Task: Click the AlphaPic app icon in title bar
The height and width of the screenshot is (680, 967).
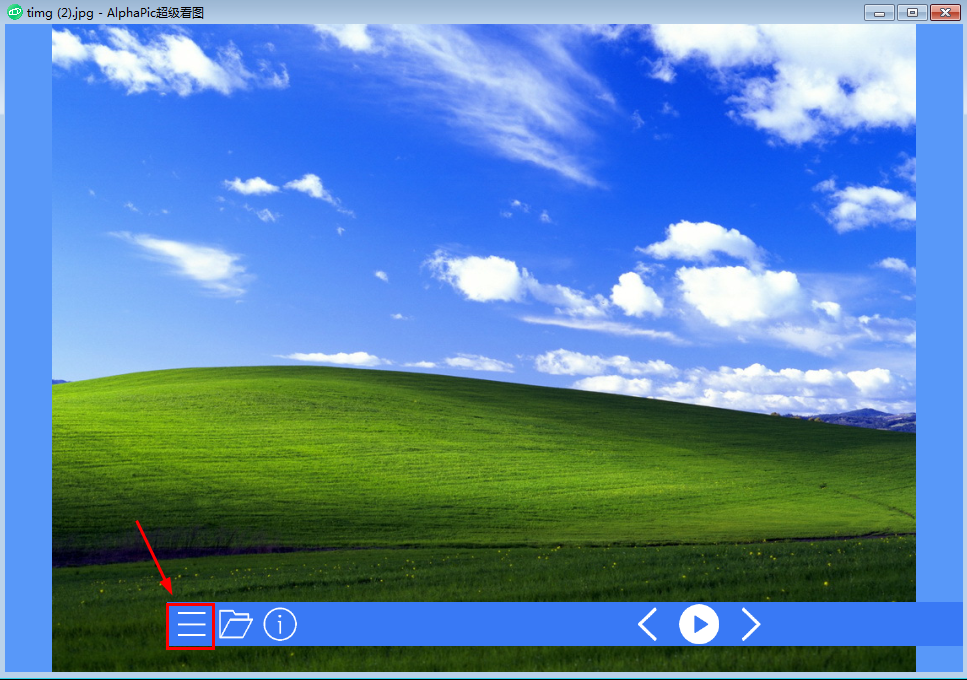Action: [14, 12]
